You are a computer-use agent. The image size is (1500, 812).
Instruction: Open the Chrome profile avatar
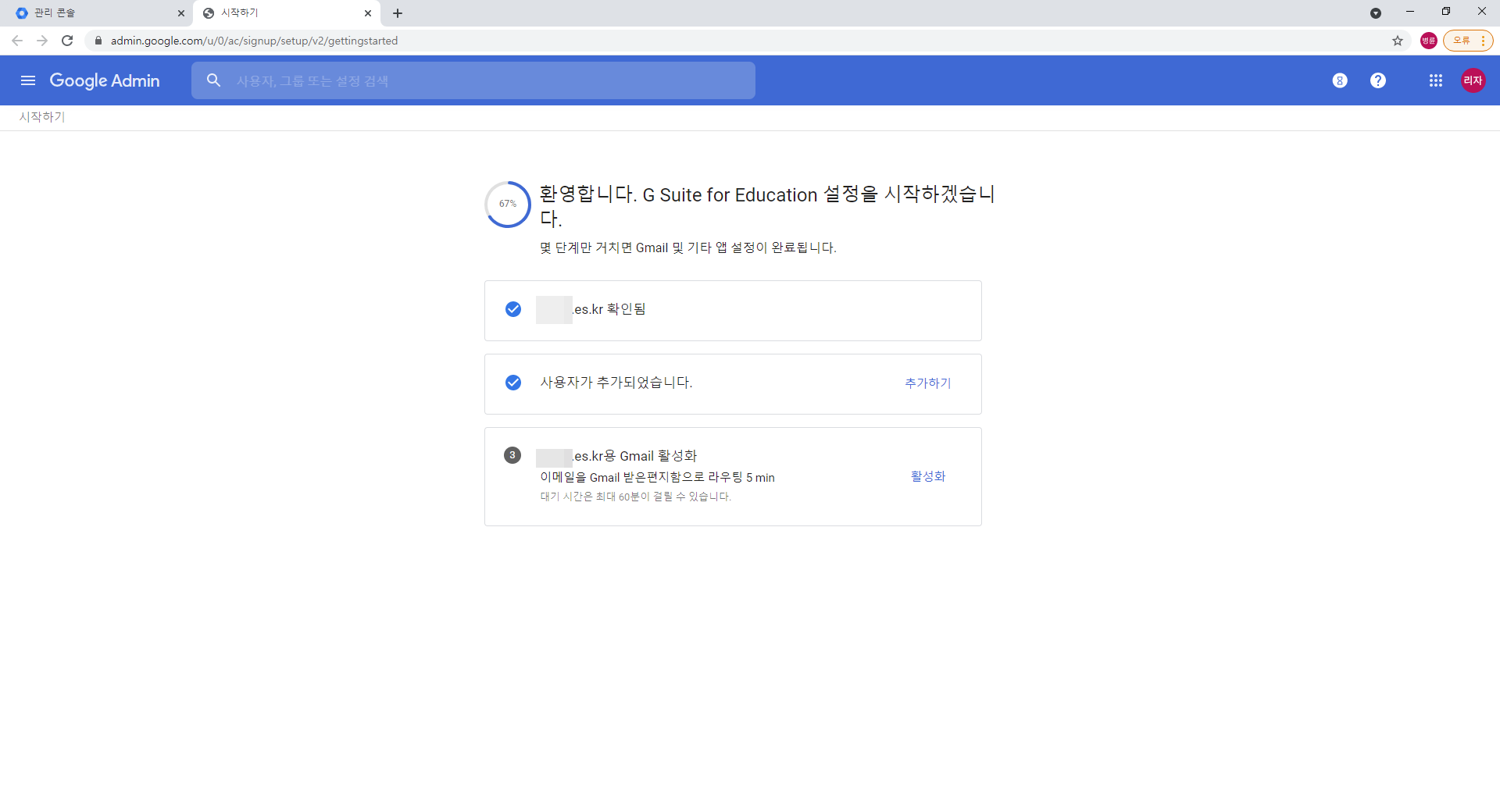point(1429,41)
